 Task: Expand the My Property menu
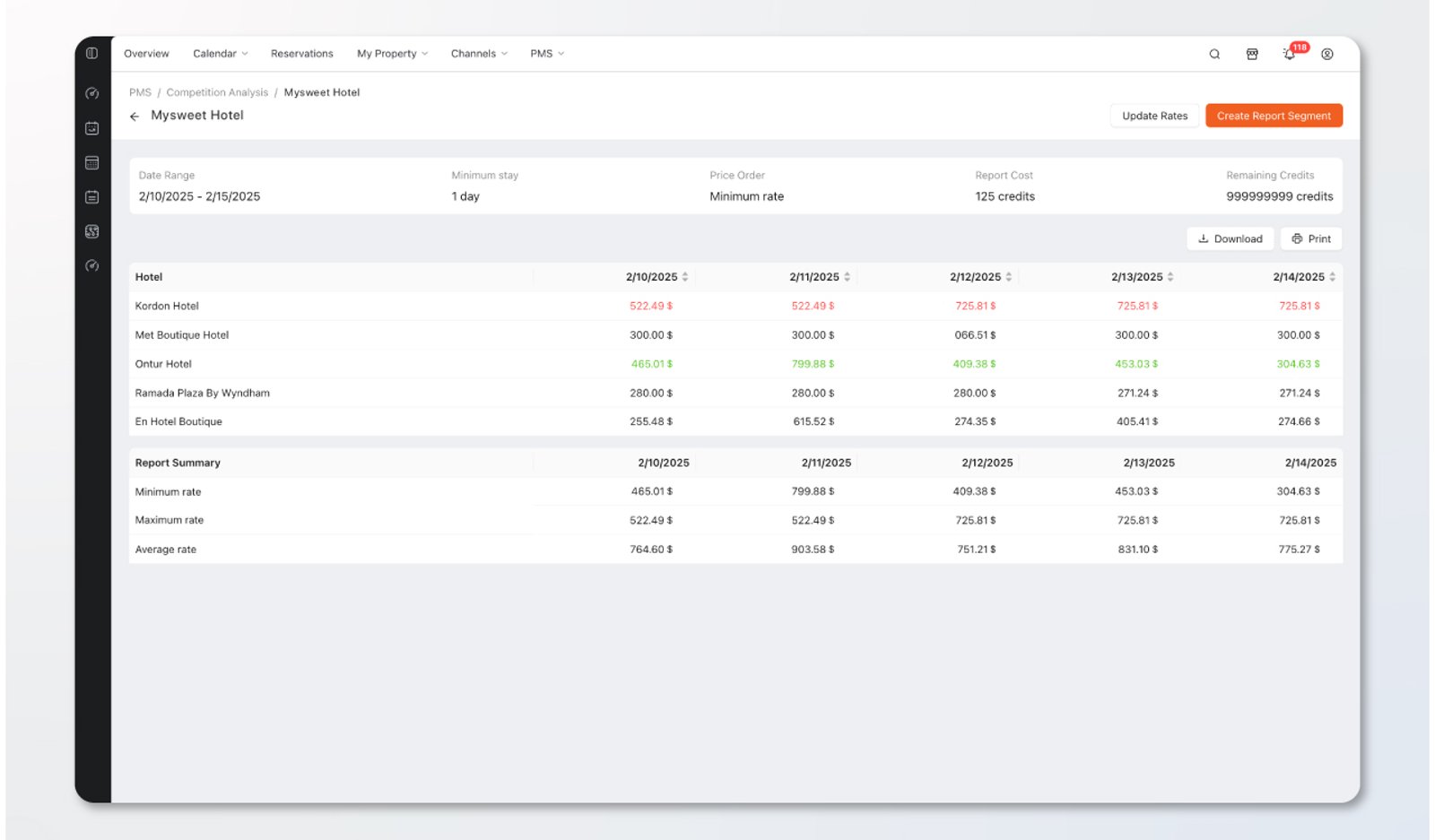393,54
